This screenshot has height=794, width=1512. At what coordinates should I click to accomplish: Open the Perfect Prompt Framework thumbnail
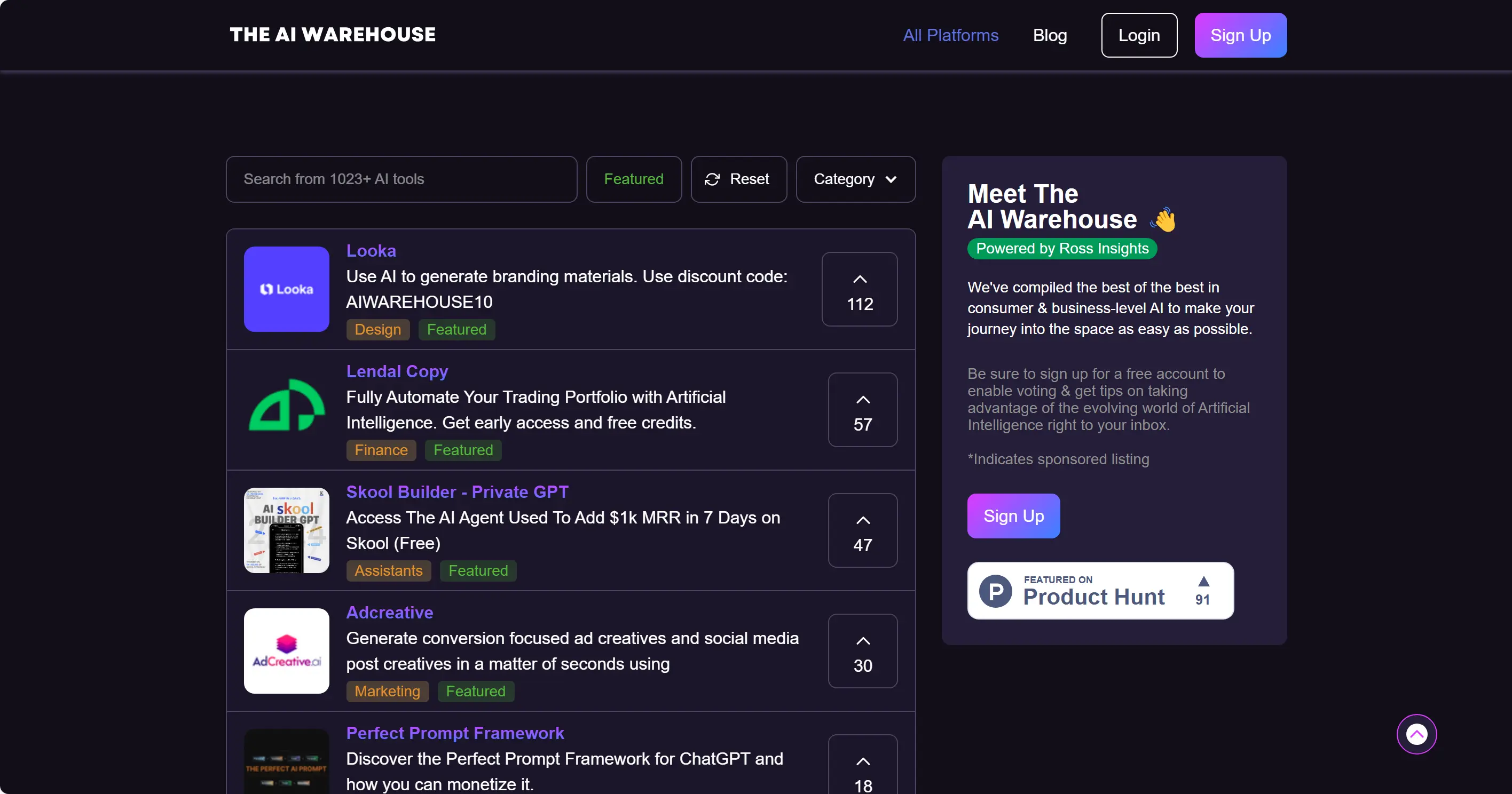click(x=286, y=762)
